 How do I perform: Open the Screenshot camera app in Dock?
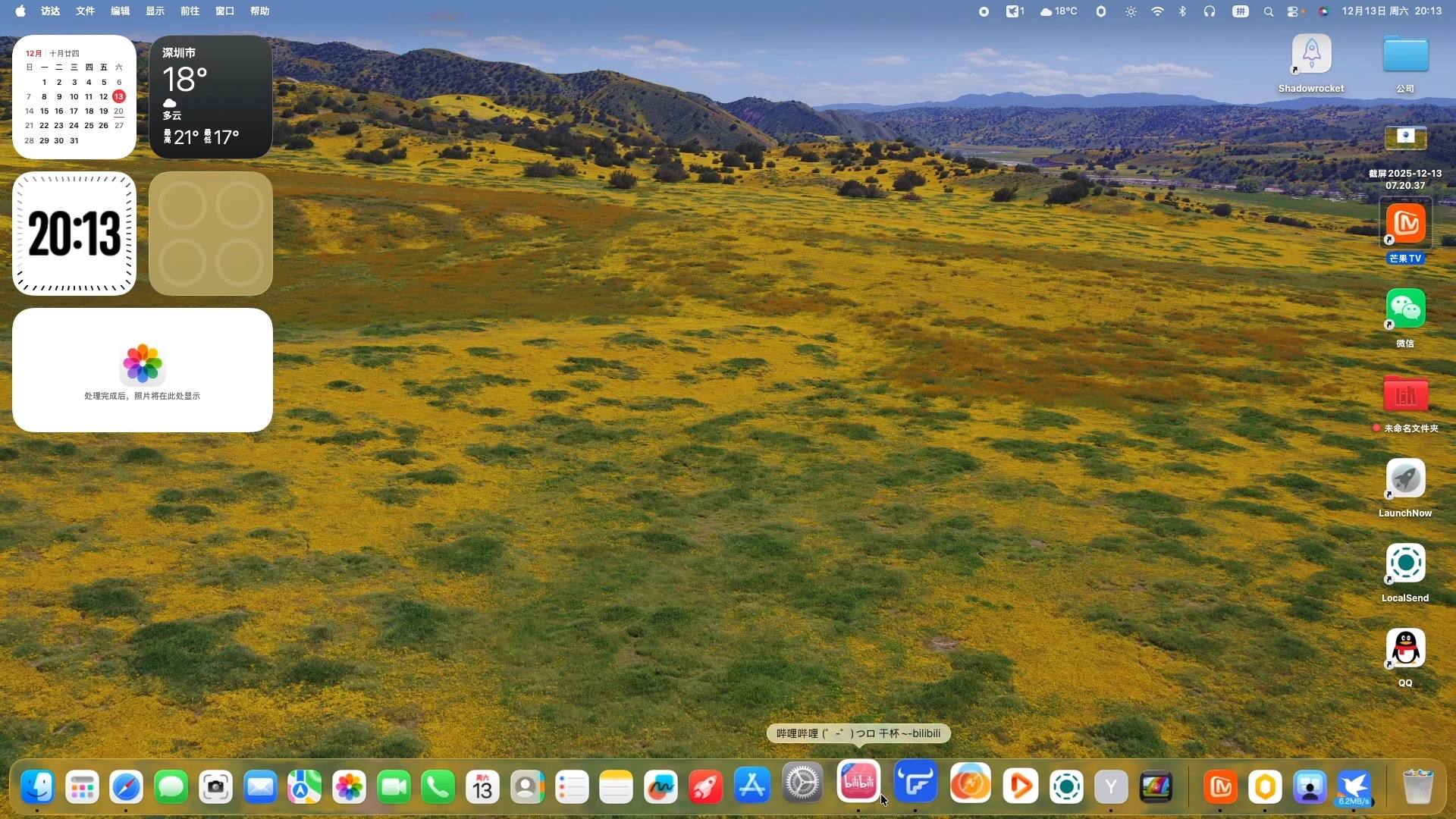pos(215,787)
